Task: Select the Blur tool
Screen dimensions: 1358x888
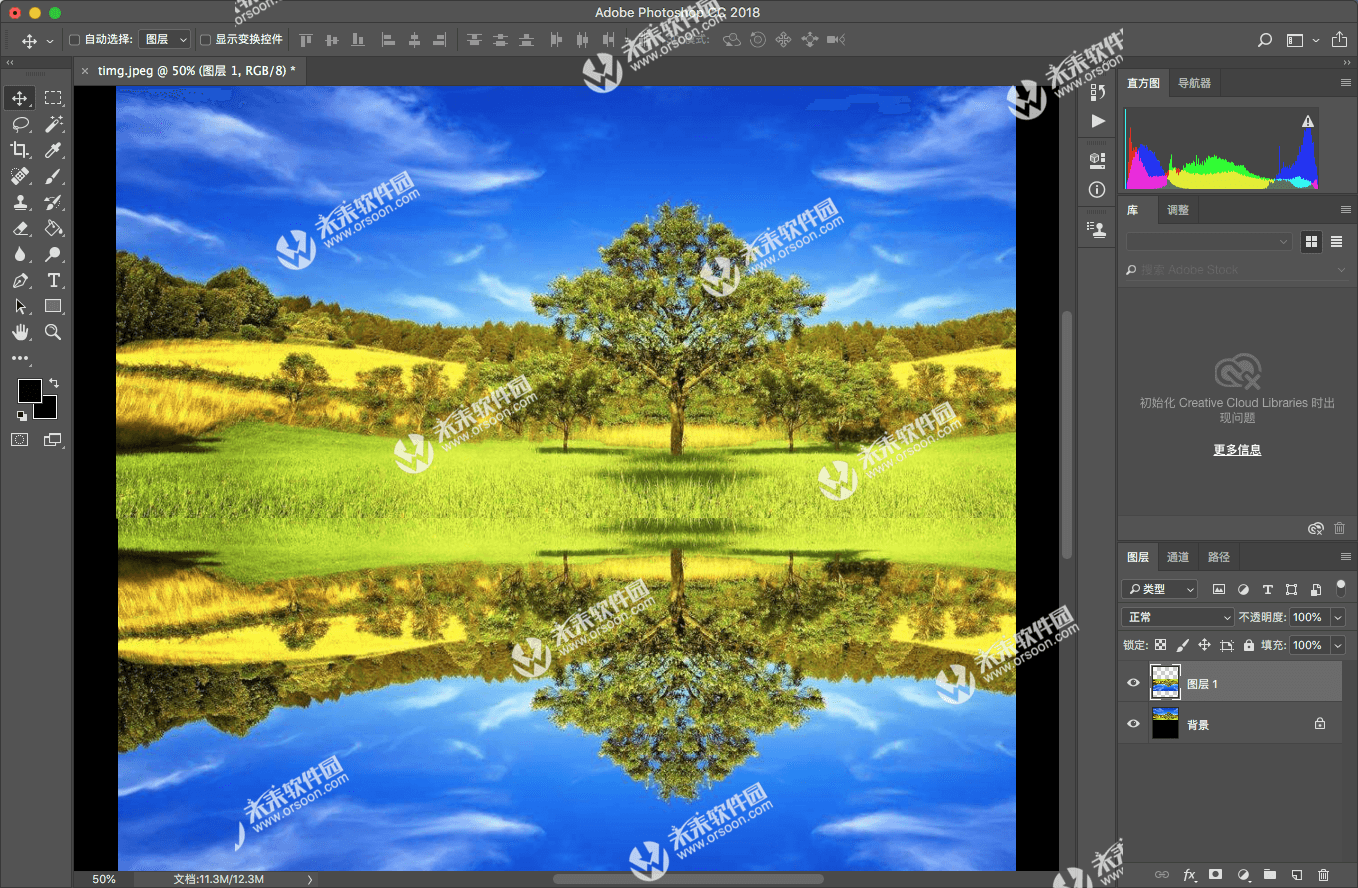Action: pos(20,254)
